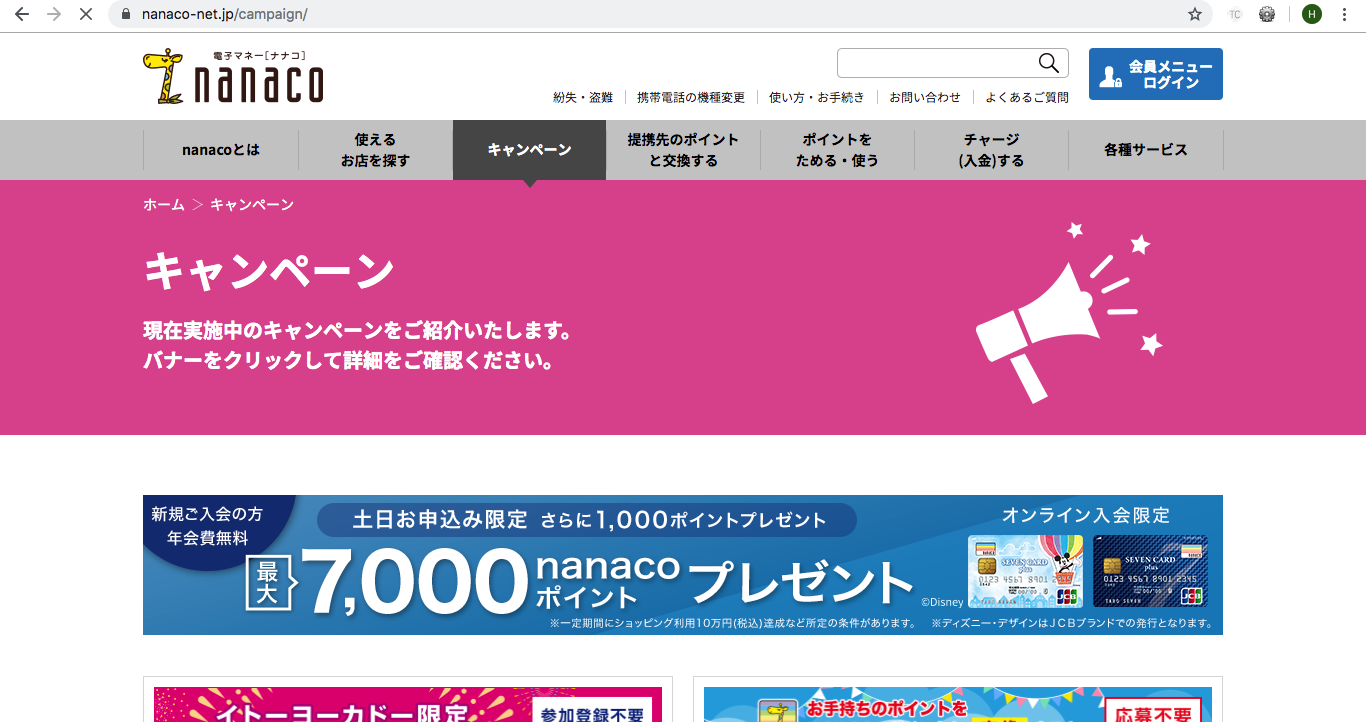This screenshot has width=1366, height=722.
Task: Open the green H profile avatar
Action: pos(1311,14)
